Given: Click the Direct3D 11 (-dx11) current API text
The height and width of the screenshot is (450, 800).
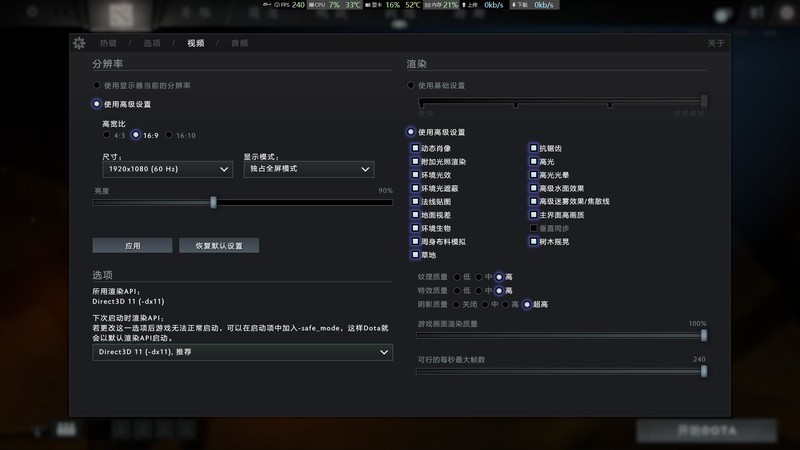Looking at the screenshot, I should (128, 302).
